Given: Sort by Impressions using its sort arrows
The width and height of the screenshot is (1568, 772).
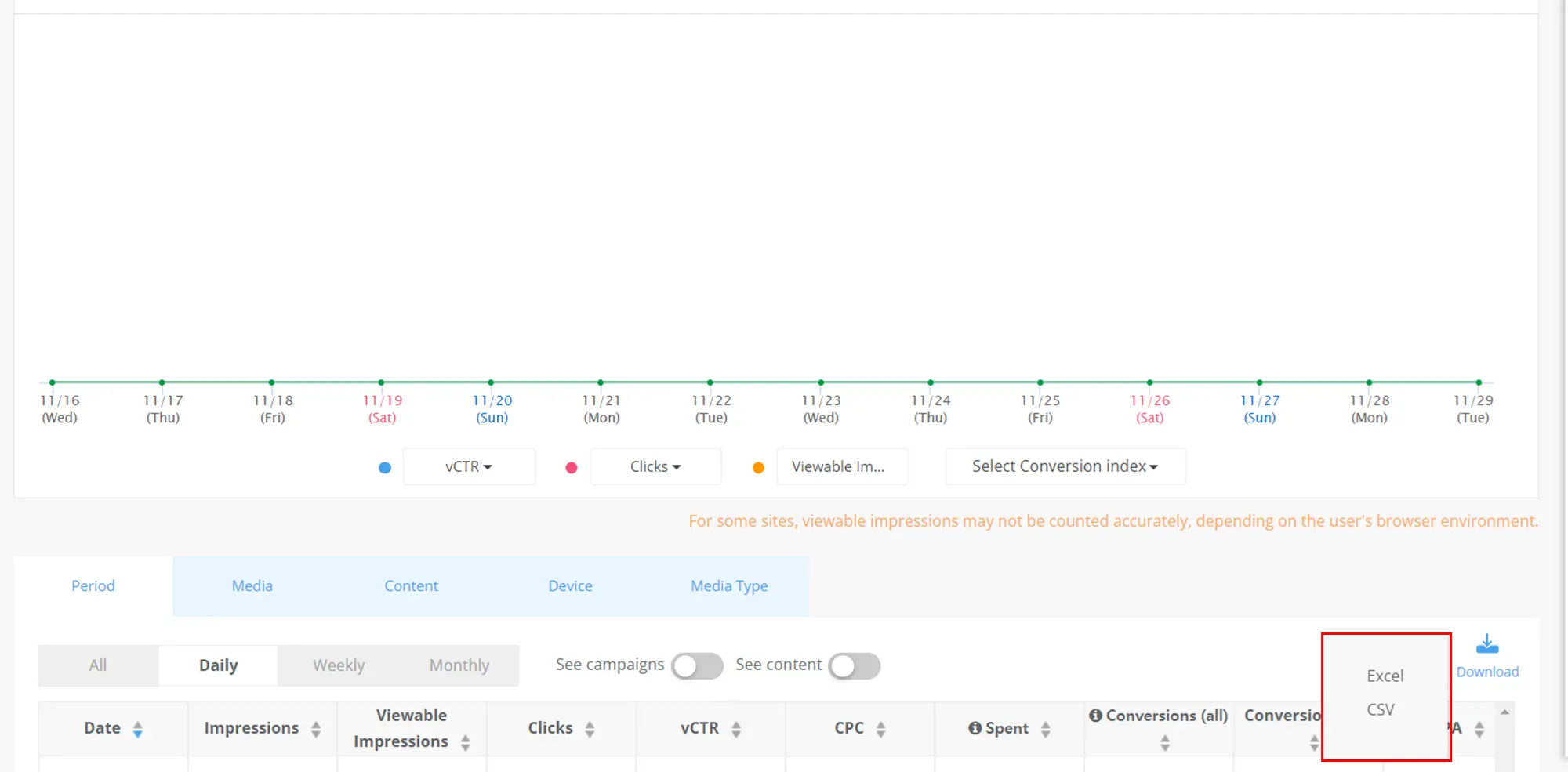Looking at the screenshot, I should pos(316,730).
